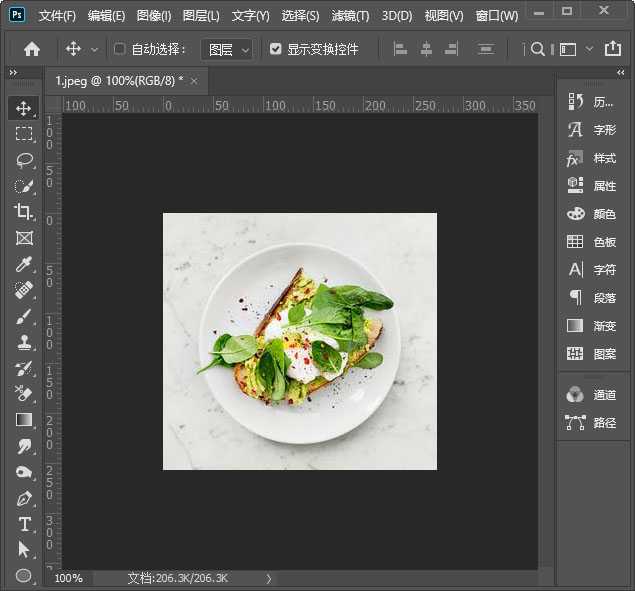635x591 pixels.
Task: Open the 滤镜(T) menu
Action: coord(350,16)
